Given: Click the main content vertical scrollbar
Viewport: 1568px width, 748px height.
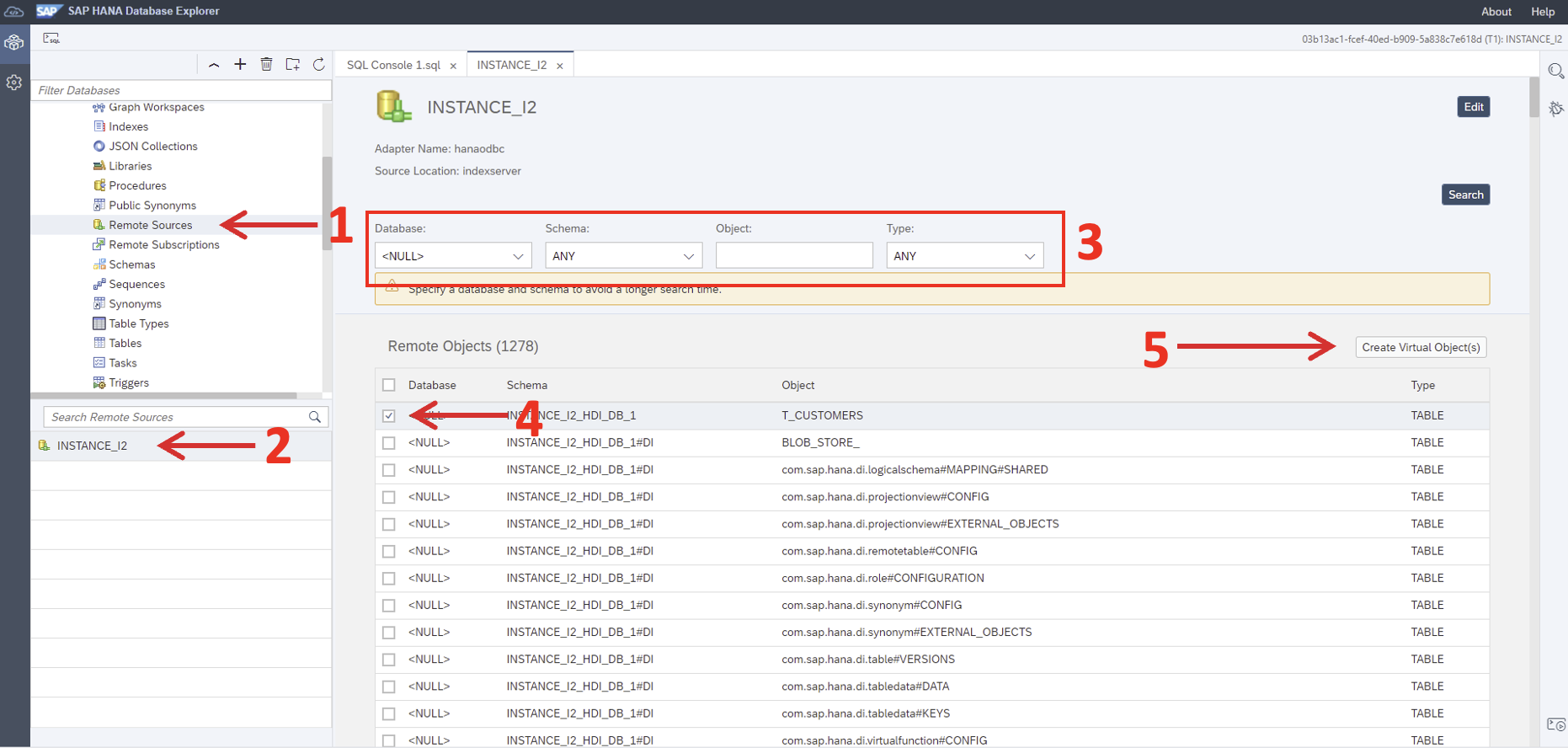Looking at the screenshot, I should click(1534, 97).
